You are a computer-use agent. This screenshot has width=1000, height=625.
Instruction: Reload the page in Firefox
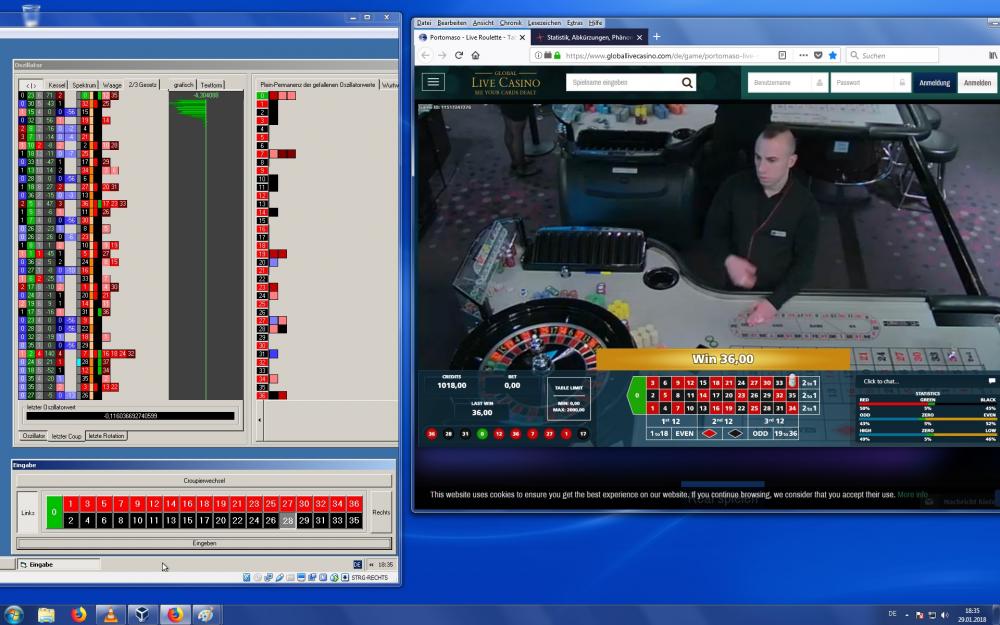459,55
